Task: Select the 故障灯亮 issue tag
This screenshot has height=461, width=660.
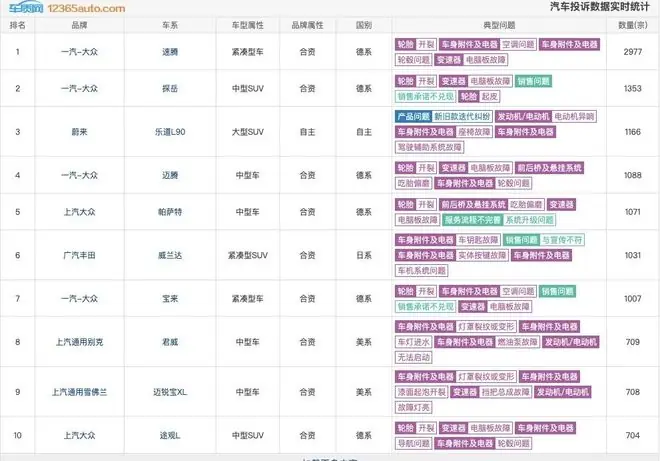Action: click(413, 408)
